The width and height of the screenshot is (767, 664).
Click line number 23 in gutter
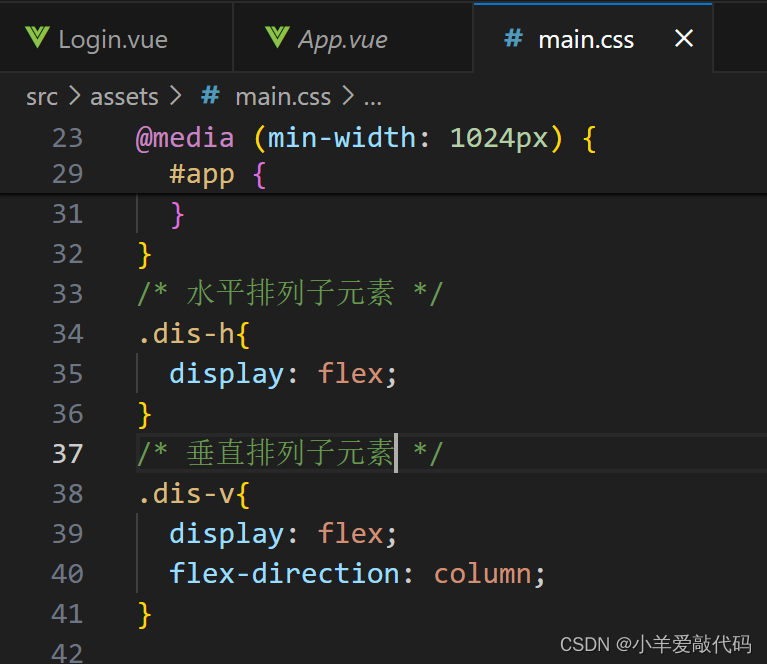pos(68,138)
